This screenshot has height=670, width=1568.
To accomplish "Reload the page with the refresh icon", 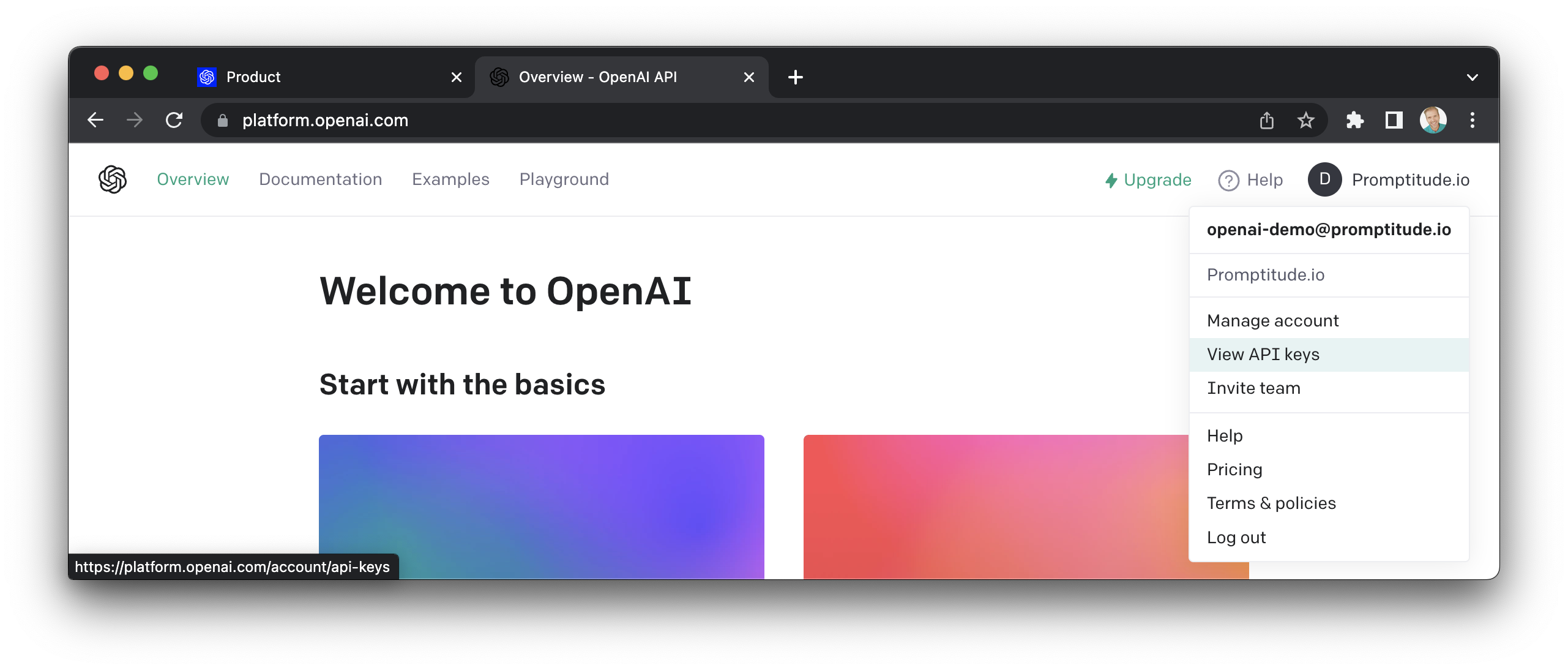I will pos(174,120).
